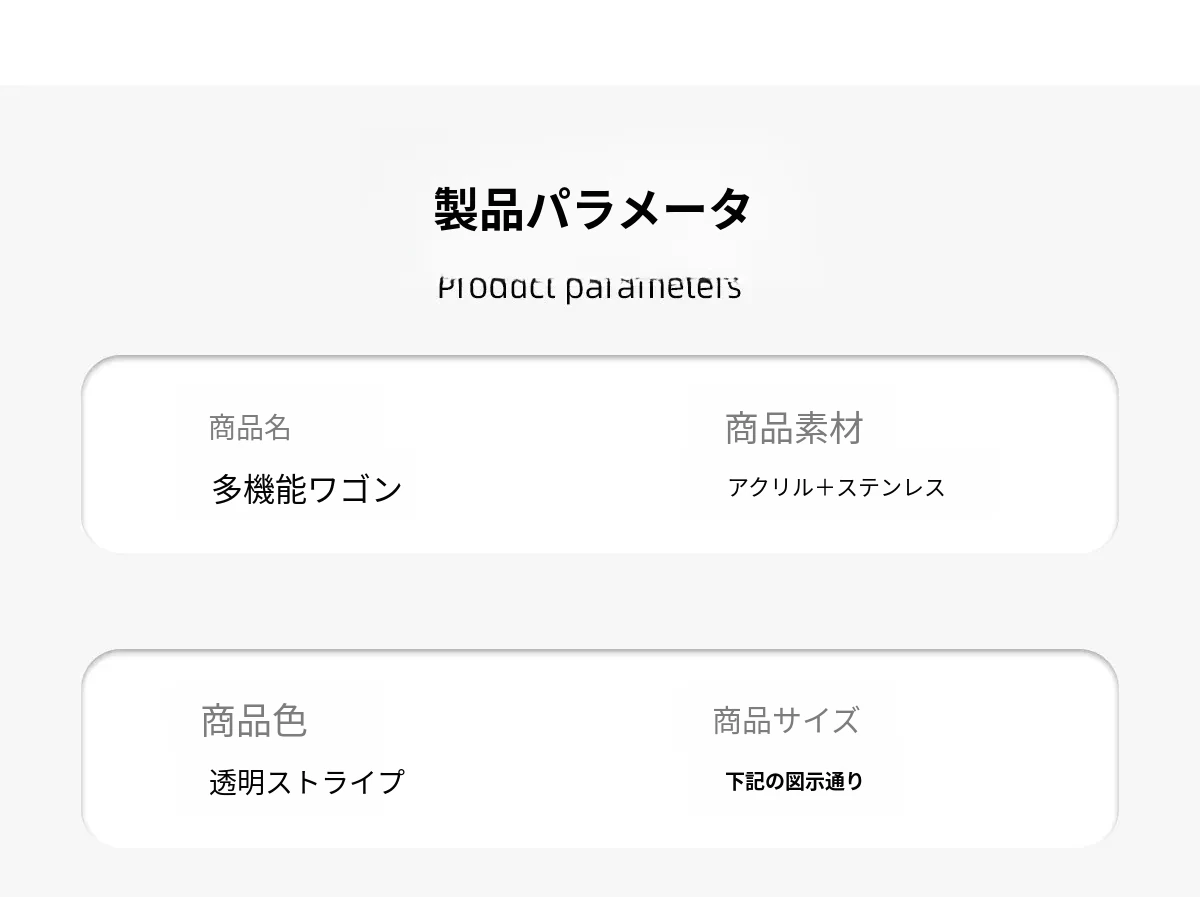Click the word Product in the subtitle
The image size is (1200, 897).
pos(496,288)
